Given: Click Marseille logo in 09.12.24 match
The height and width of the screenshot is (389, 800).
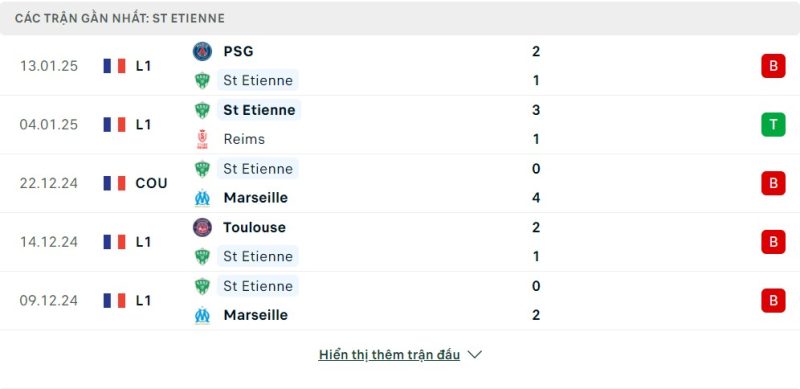Looking at the screenshot, I should [x=202, y=315].
